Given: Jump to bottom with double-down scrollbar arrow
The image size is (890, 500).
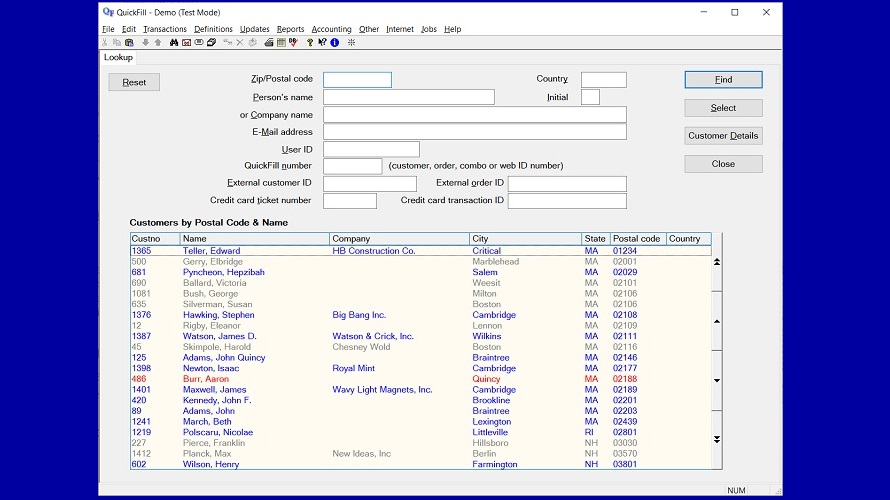Looking at the screenshot, I should point(717,439).
